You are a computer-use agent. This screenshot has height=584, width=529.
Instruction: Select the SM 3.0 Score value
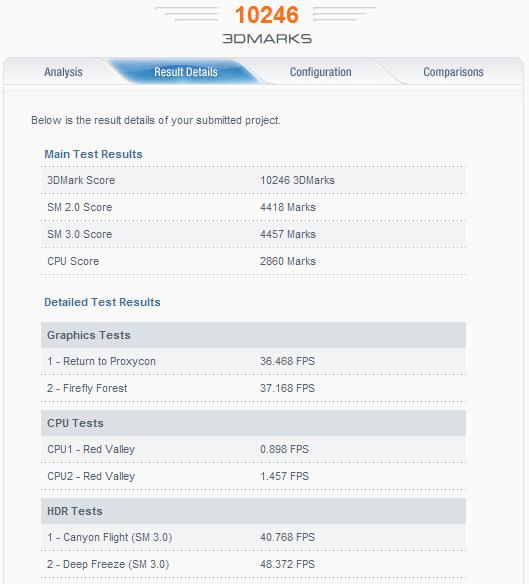pos(288,234)
